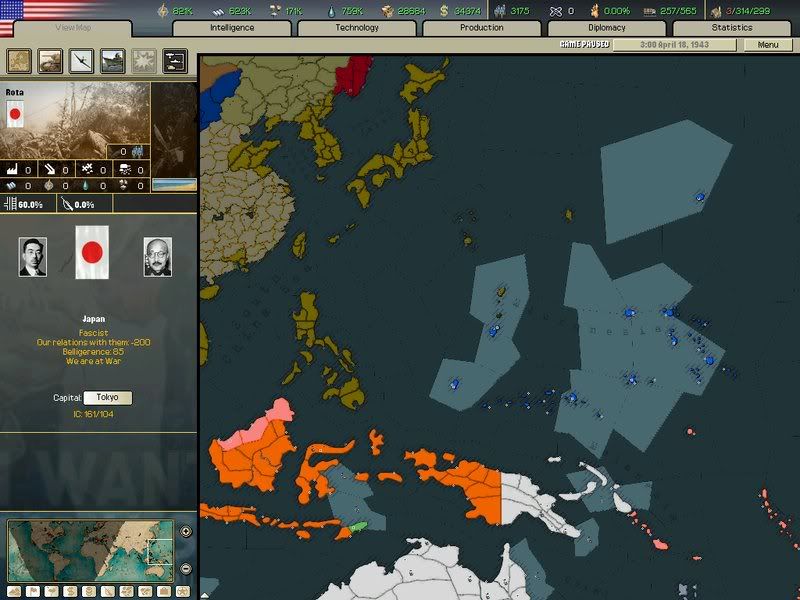
Task: Select the naval units ship icon
Action: [113, 61]
